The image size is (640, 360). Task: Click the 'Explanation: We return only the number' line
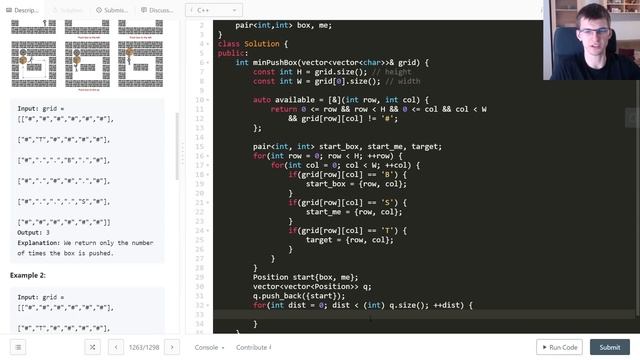tap(85, 243)
